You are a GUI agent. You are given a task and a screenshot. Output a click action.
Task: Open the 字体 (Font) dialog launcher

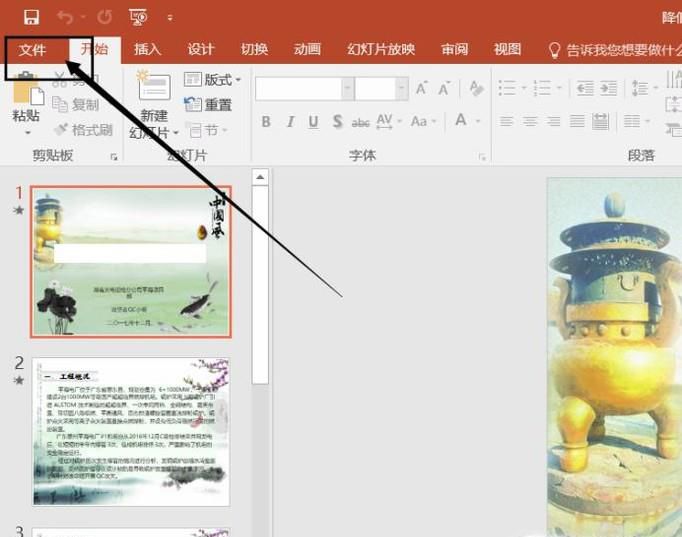tap(482, 157)
